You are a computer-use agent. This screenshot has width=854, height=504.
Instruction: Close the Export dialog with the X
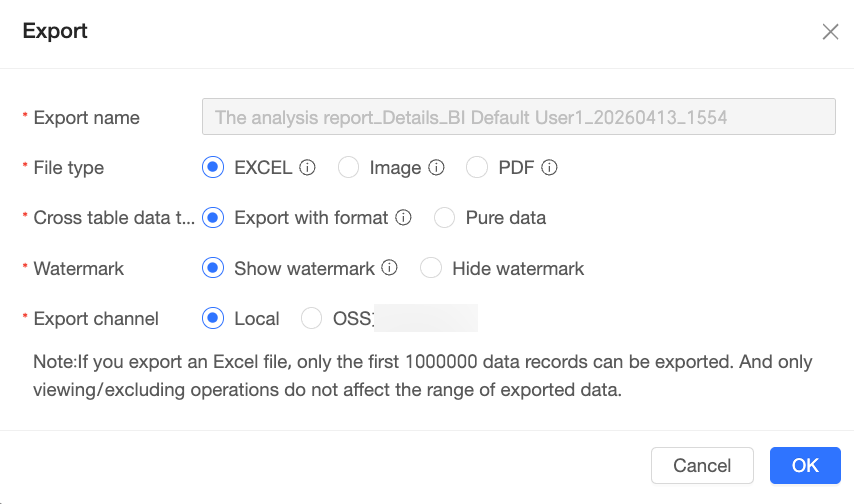[830, 32]
